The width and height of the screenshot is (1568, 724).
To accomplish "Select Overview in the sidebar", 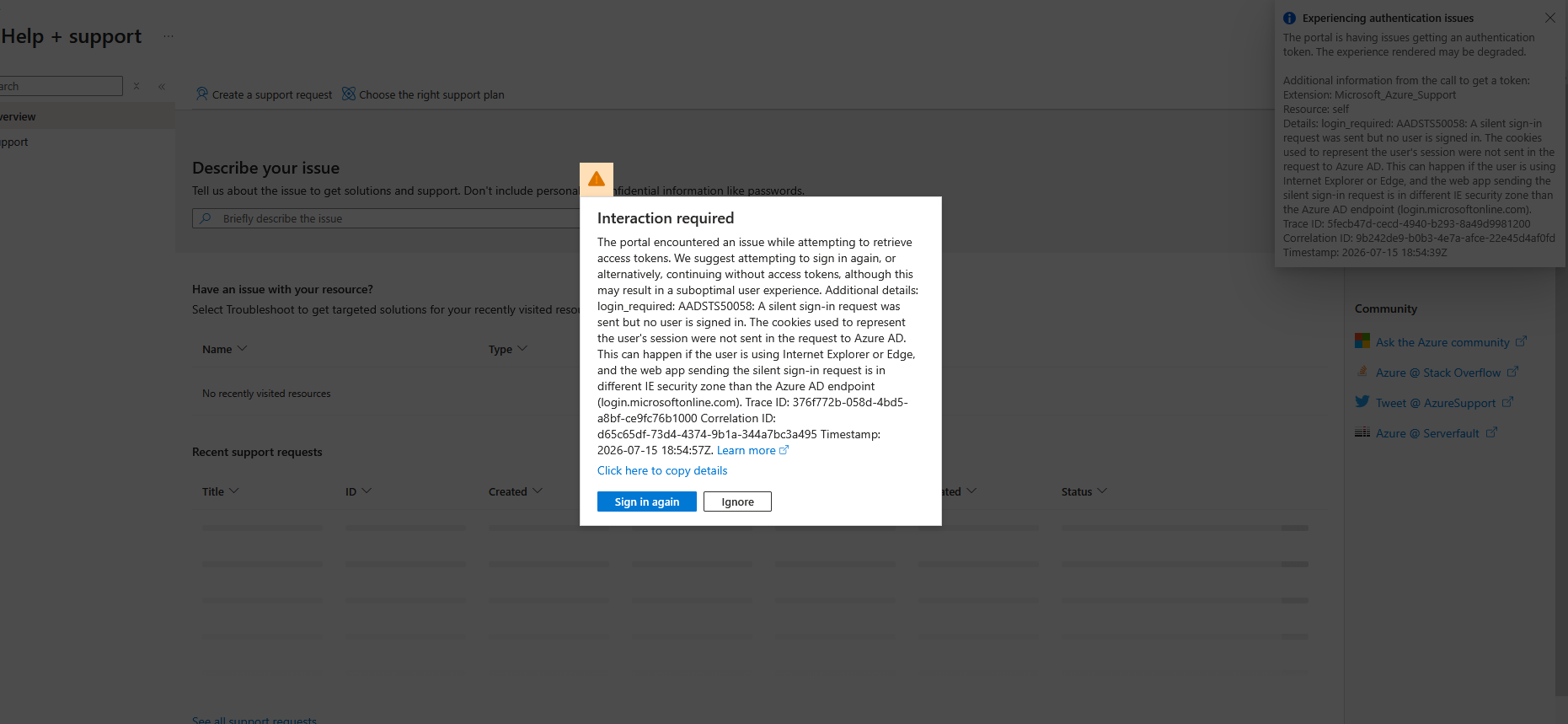I will pyautogui.click(x=88, y=116).
